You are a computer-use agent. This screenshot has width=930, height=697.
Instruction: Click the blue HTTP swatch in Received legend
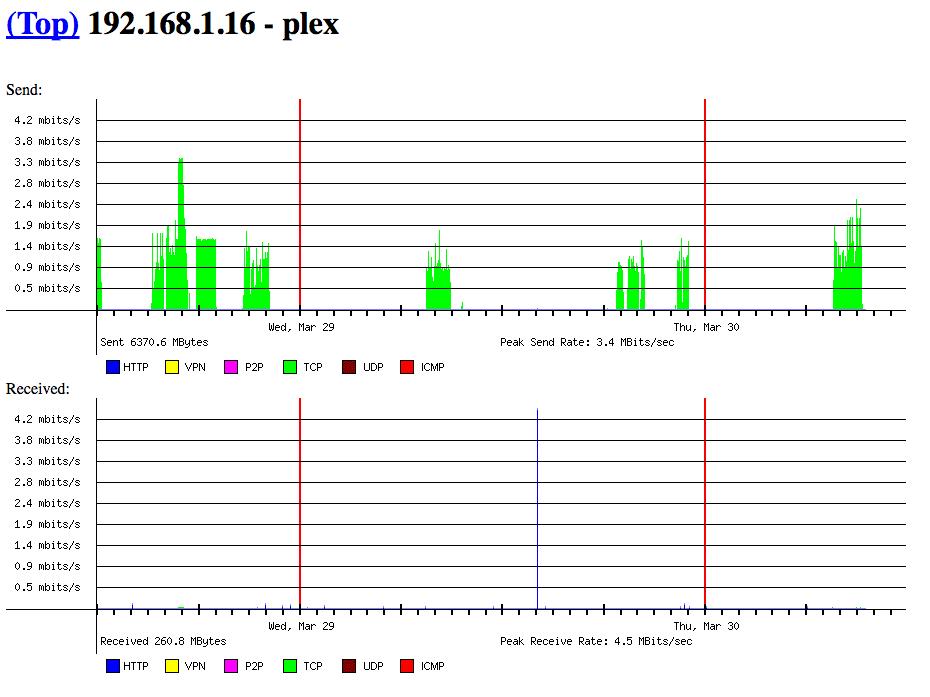[x=113, y=666]
